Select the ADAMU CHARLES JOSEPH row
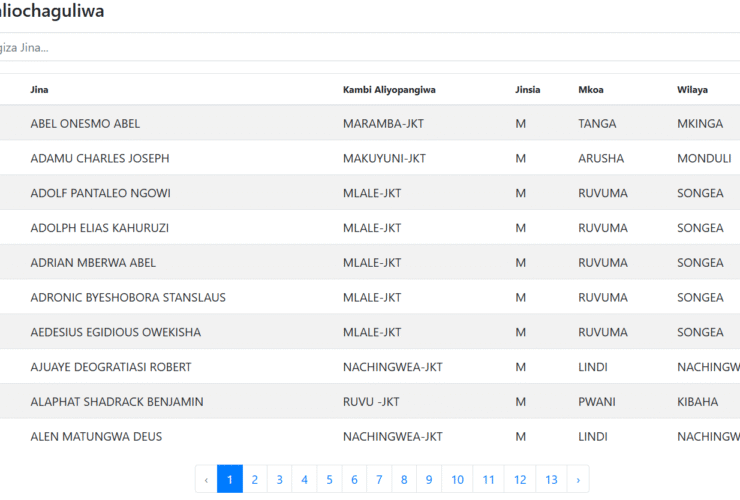Screen dimensions: 740x500 pos(100,158)
